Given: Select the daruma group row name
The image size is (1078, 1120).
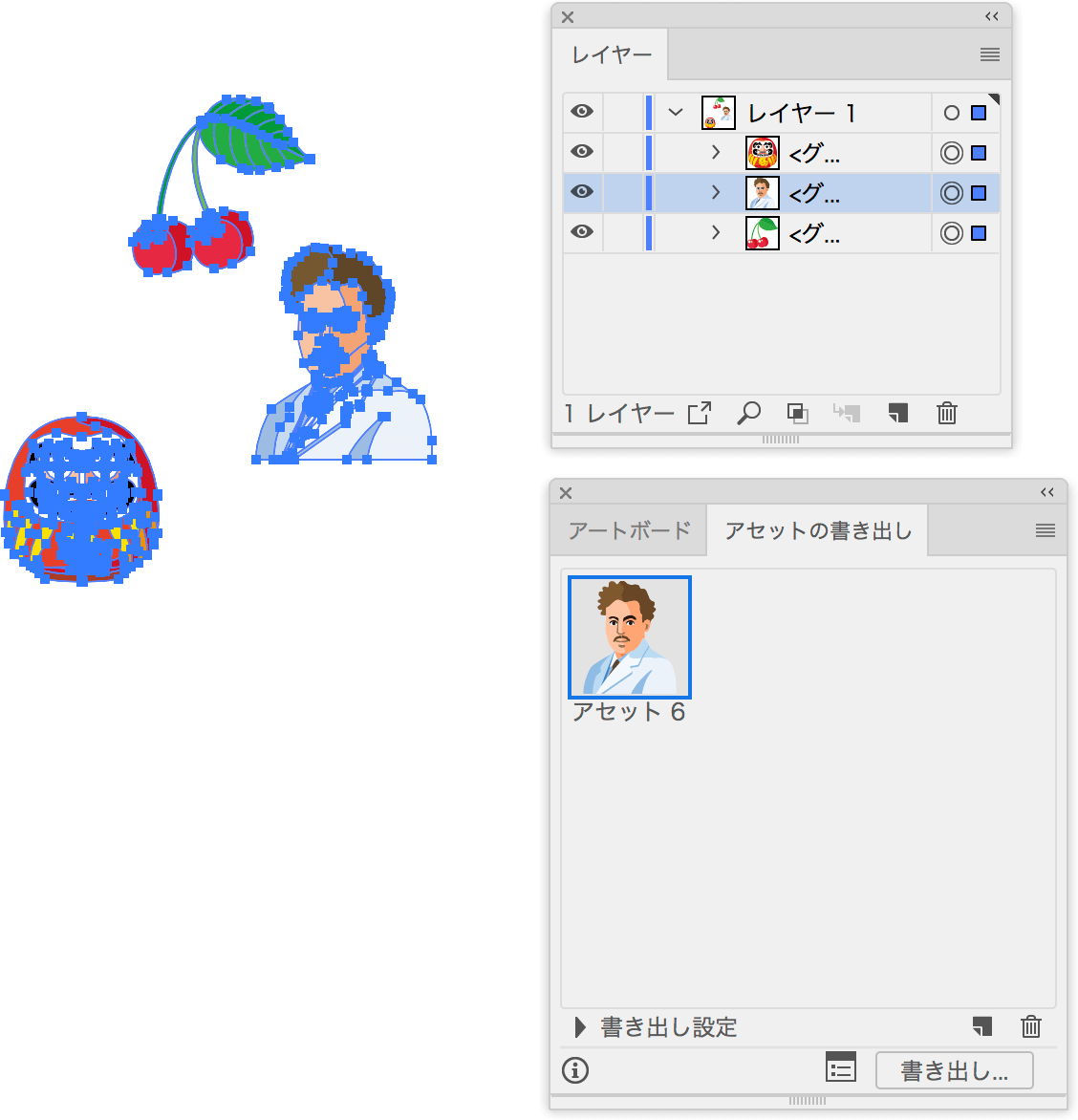Looking at the screenshot, I should tap(813, 153).
